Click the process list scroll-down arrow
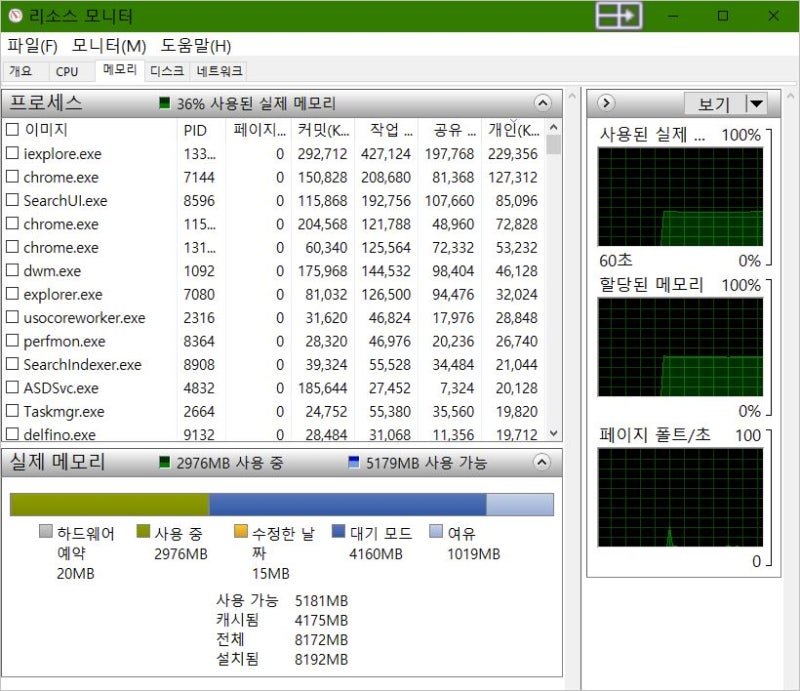The height and width of the screenshot is (691, 800). pos(554,434)
